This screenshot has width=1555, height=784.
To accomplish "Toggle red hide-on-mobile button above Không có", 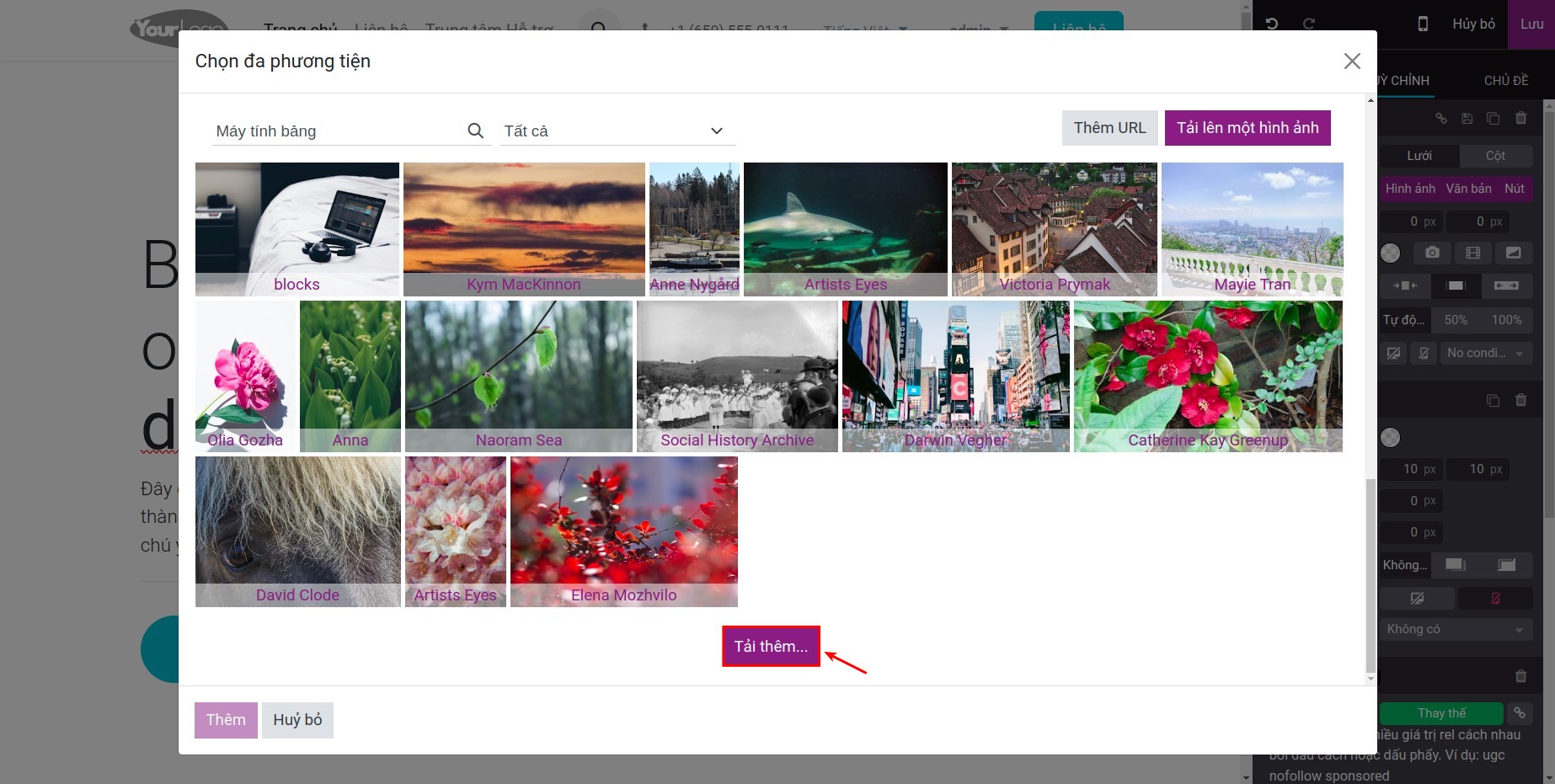I will [x=1495, y=598].
